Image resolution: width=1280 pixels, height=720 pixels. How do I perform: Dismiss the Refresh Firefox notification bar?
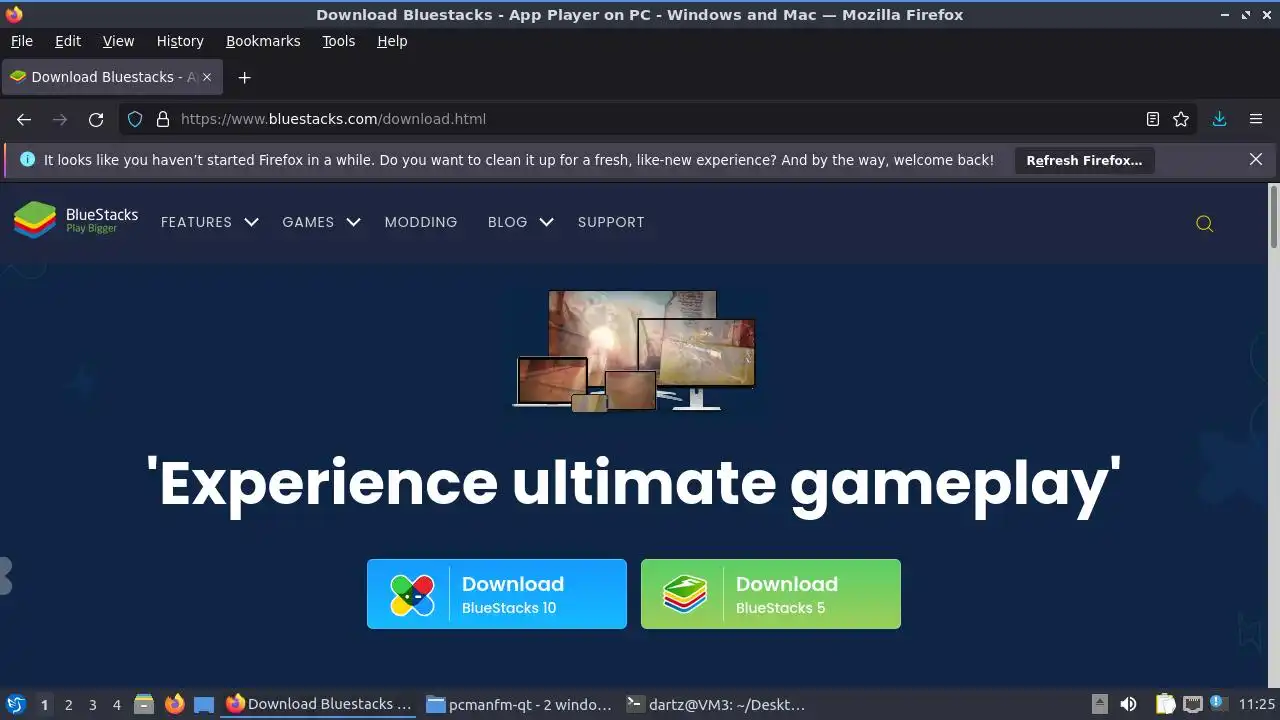pos(1256,159)
